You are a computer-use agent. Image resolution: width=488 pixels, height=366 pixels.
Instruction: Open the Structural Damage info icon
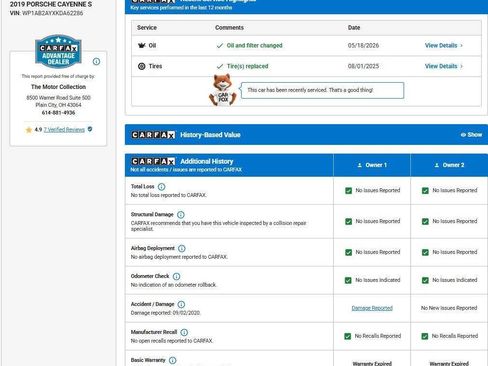[x=181, y=215]
